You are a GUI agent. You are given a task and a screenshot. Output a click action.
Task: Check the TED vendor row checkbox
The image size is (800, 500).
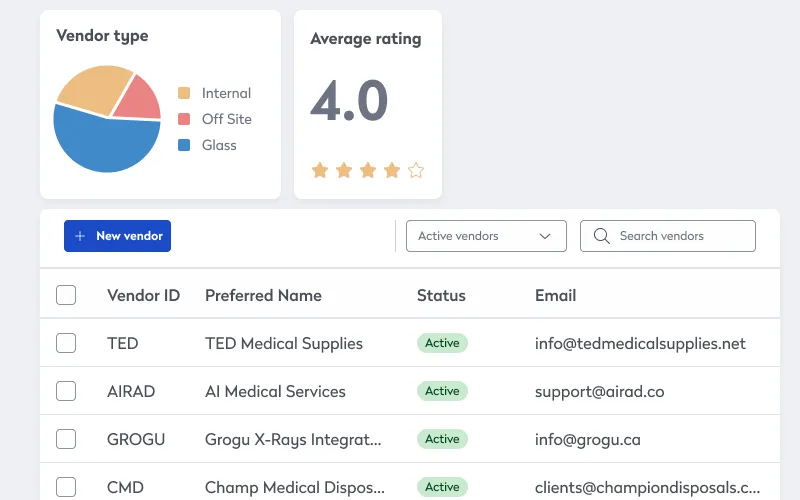(x=66, y=343)
